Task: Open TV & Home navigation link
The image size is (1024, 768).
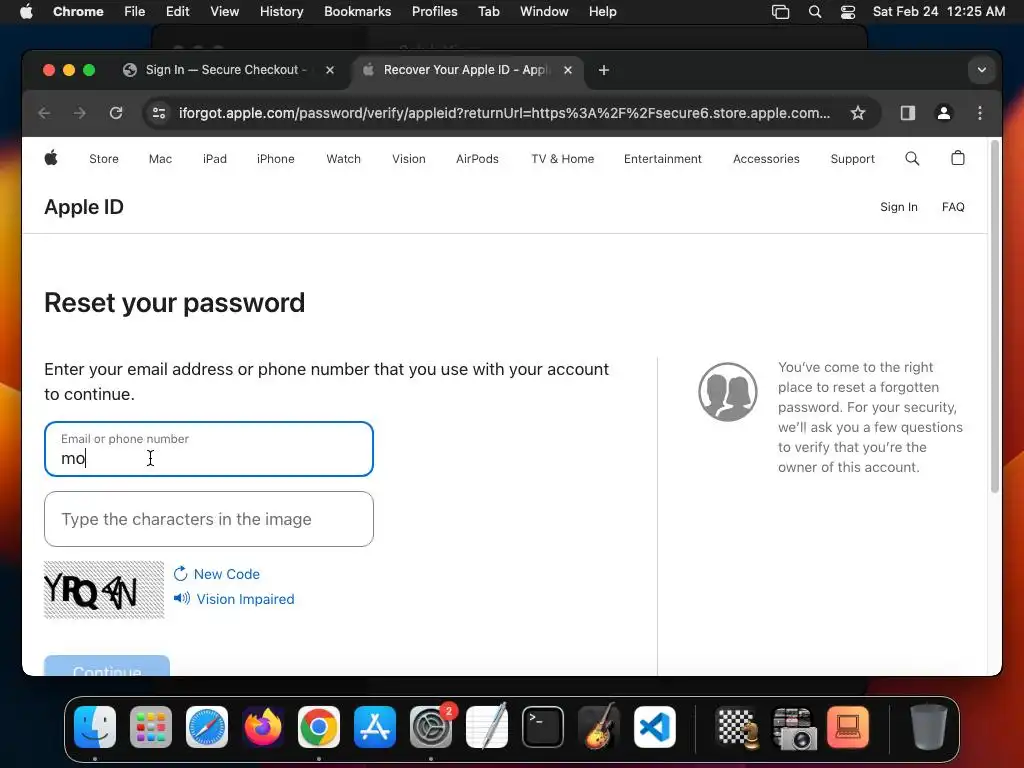Action: [x=563, y=159]
